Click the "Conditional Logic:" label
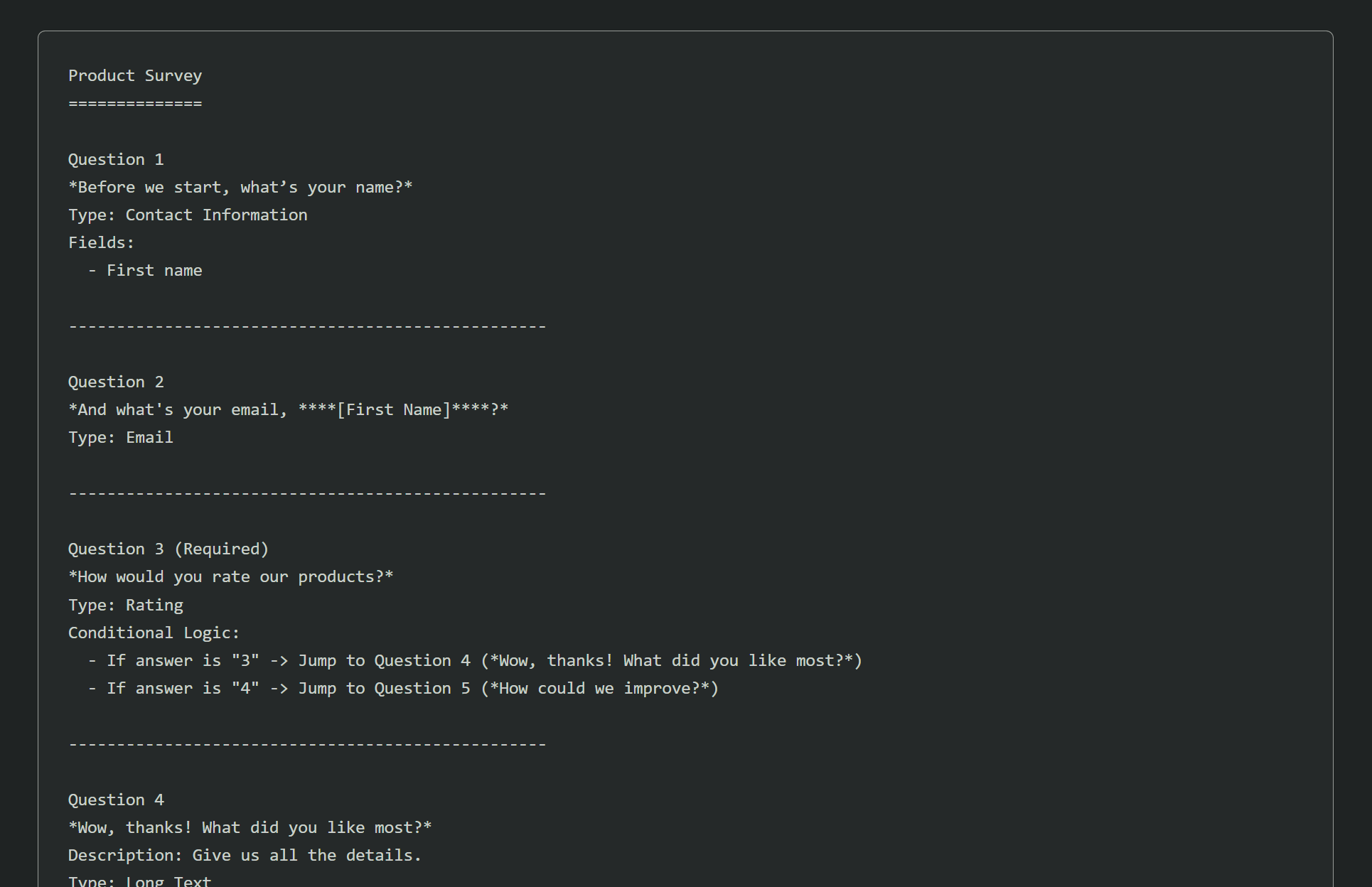Viewport: 1372px width, 887px height. (x=154, y=633)
